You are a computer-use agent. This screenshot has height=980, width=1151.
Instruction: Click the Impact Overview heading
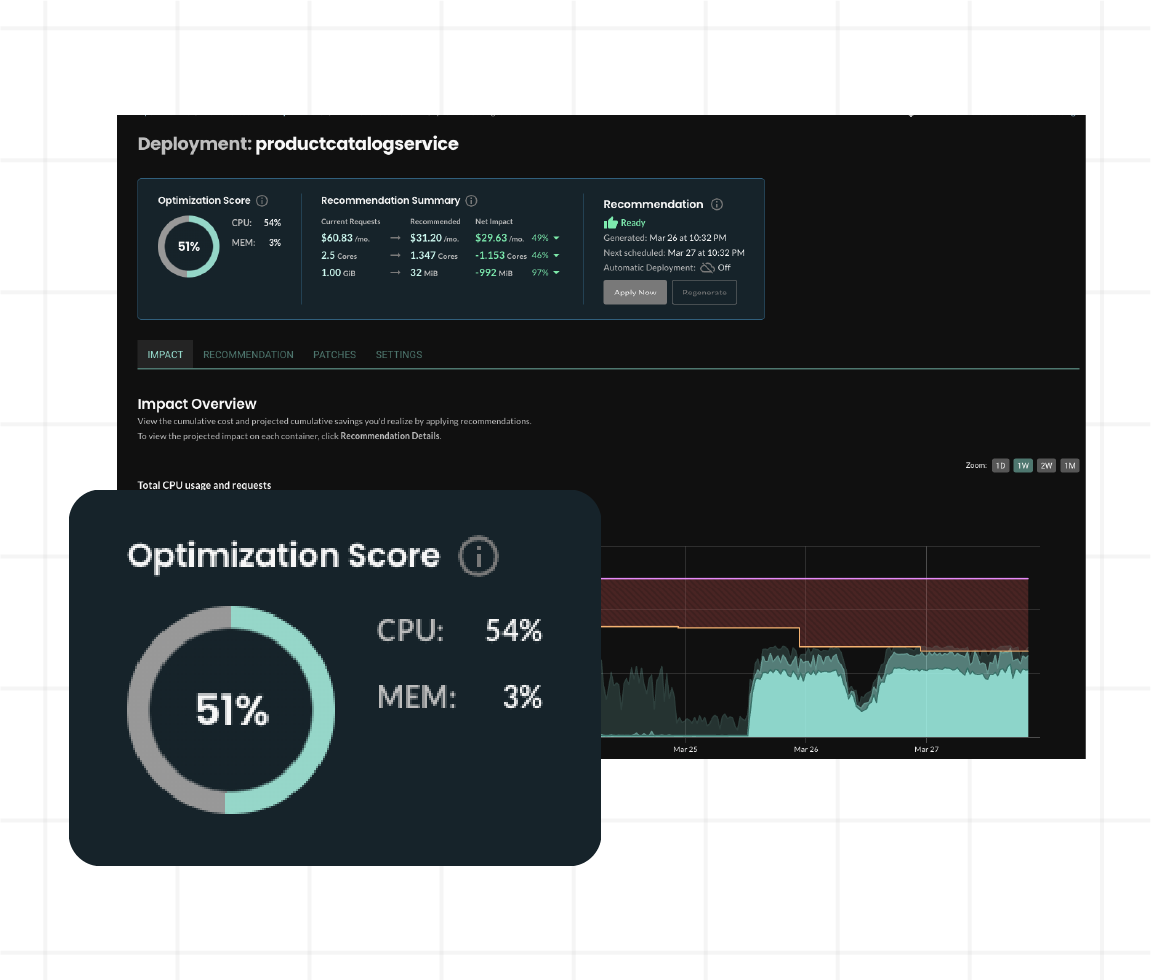pyautogui.click(x=197, y=404)
